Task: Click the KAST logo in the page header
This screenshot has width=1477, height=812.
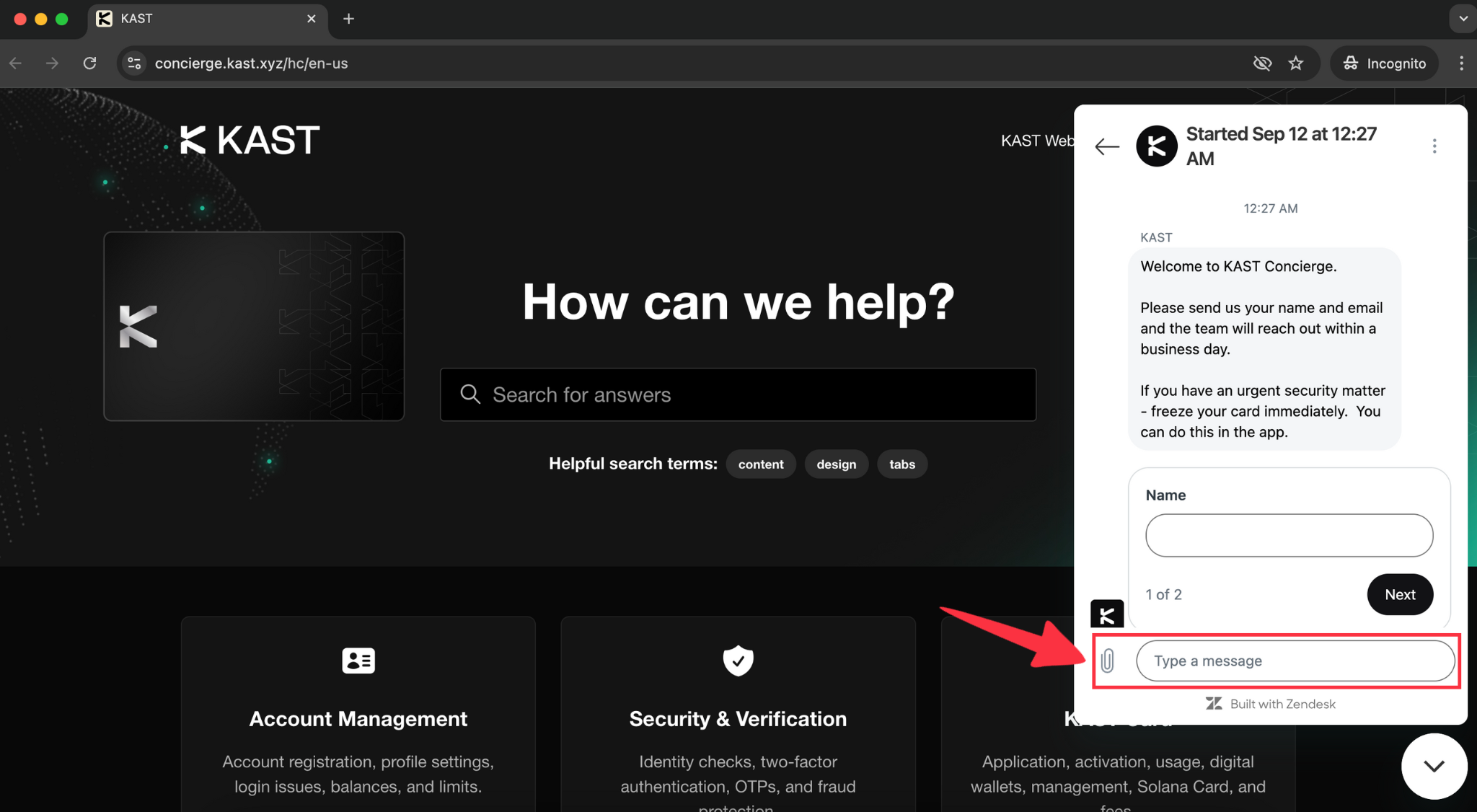Action: 250,140
